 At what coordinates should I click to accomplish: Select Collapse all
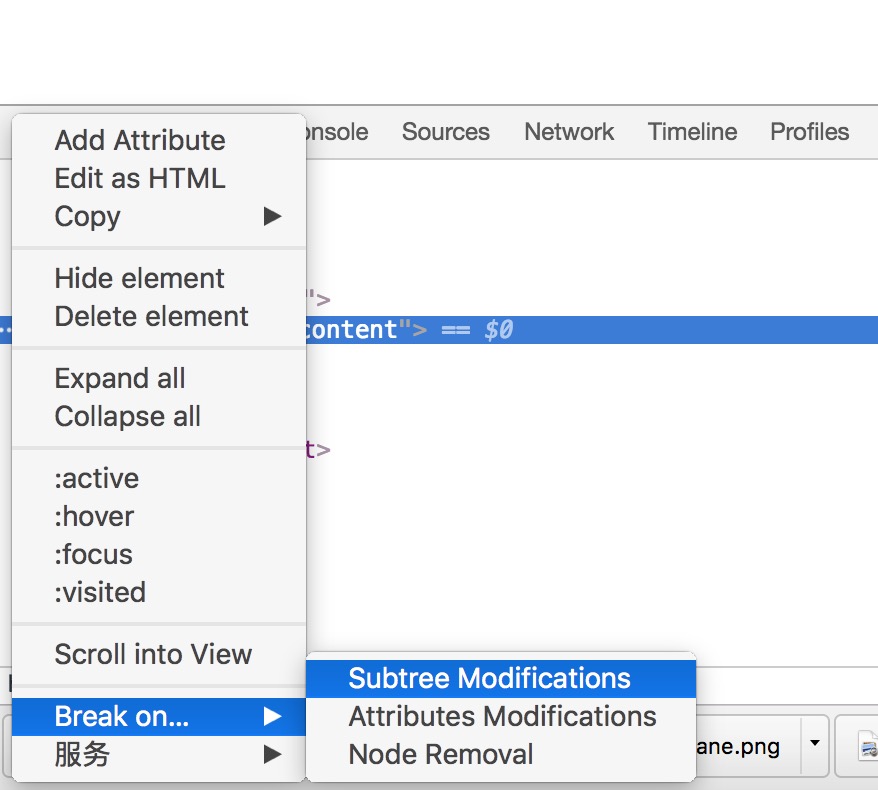[159, 417]
